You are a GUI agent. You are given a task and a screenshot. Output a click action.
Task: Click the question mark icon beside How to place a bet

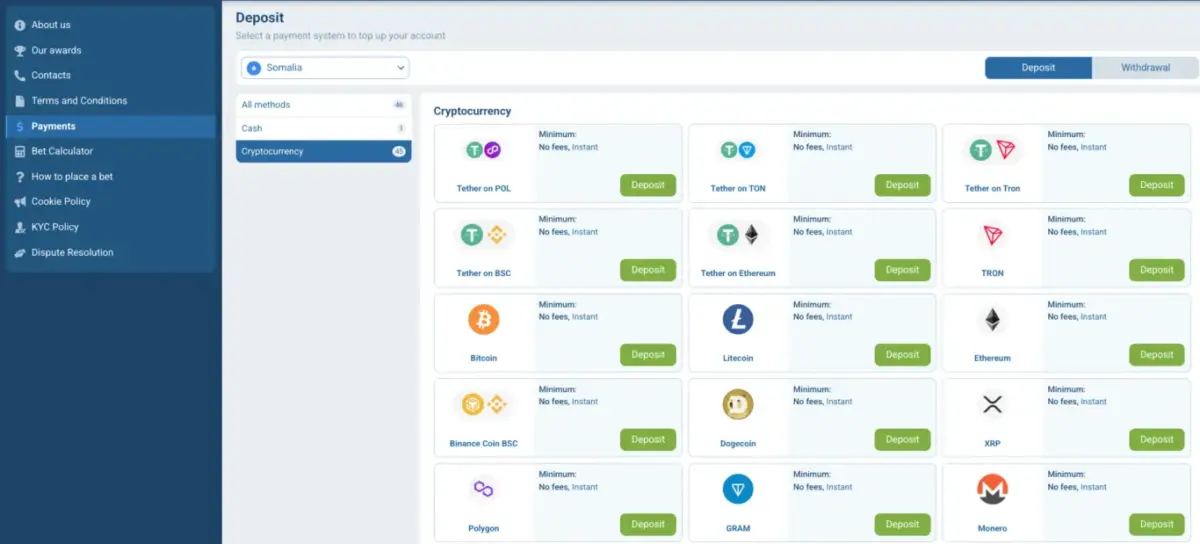(x=20, y=177)
